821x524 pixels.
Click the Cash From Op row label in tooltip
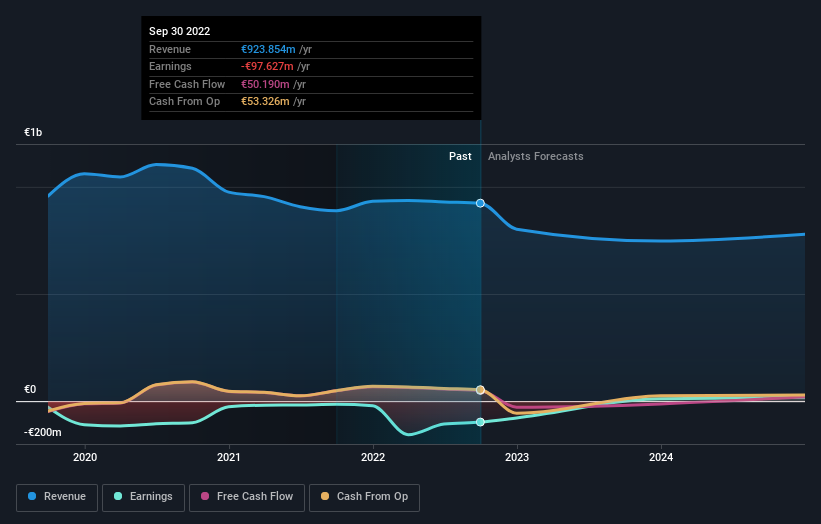(184, 102)
